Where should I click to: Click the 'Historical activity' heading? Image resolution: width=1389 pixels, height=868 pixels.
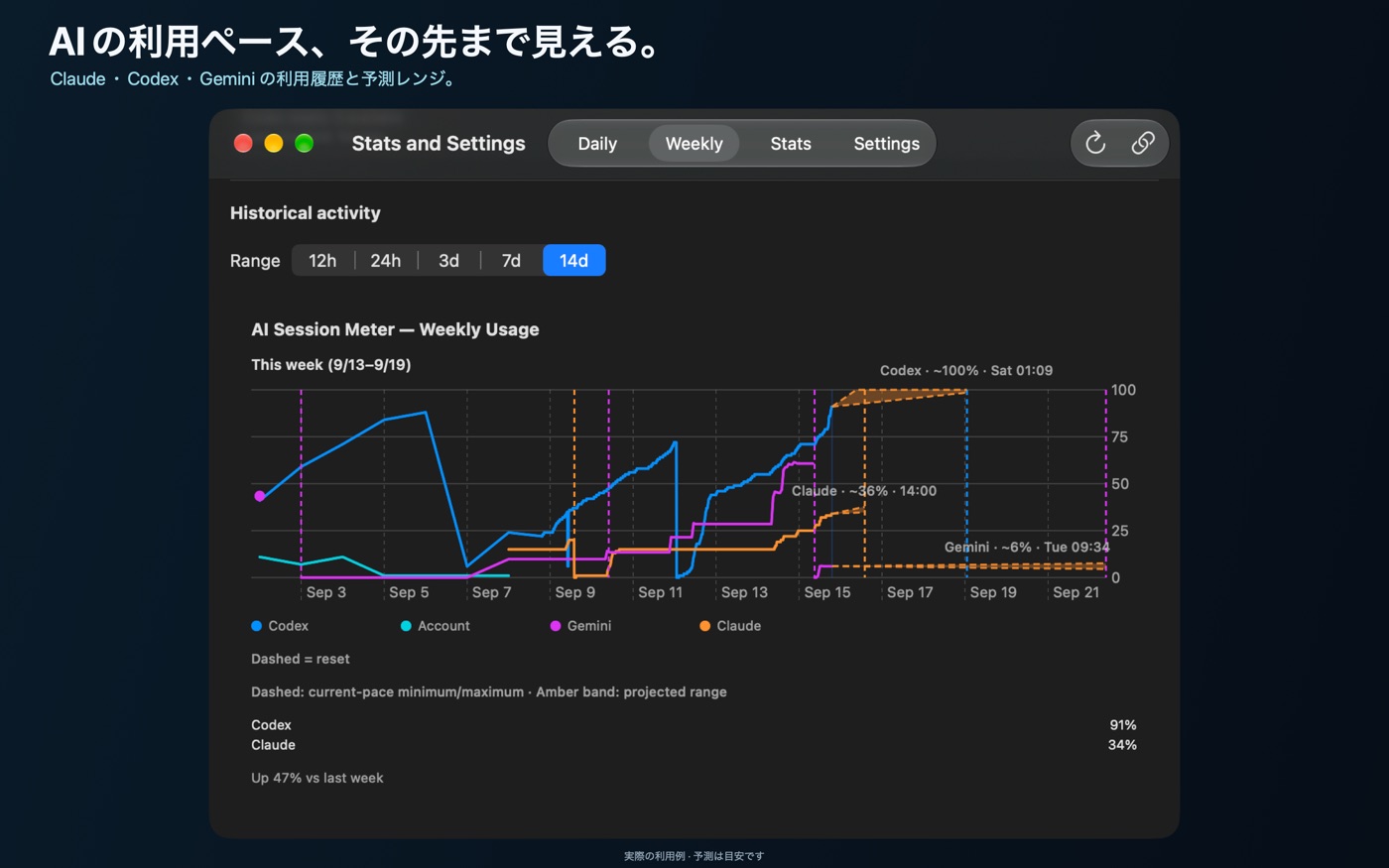306,213
